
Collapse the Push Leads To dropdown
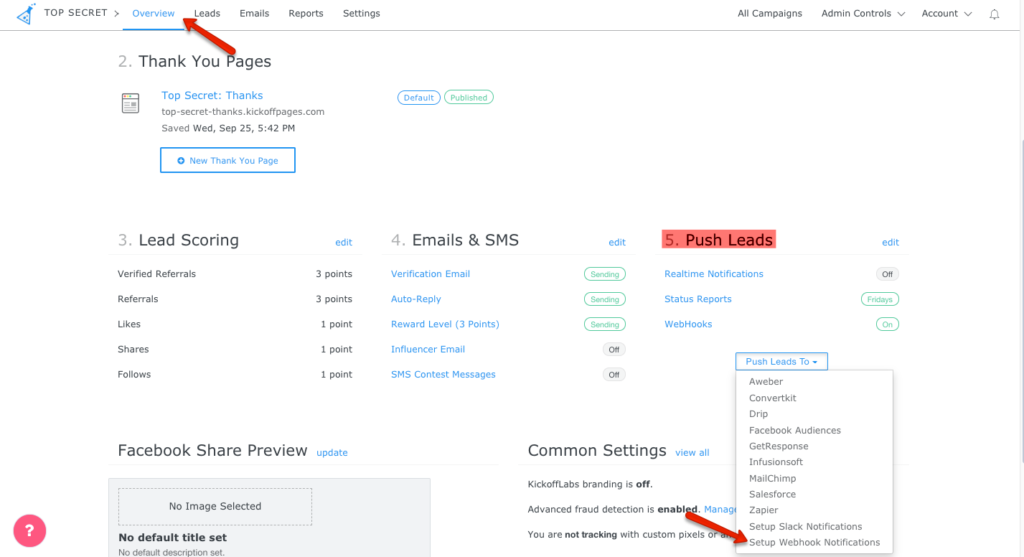point(781,361)
